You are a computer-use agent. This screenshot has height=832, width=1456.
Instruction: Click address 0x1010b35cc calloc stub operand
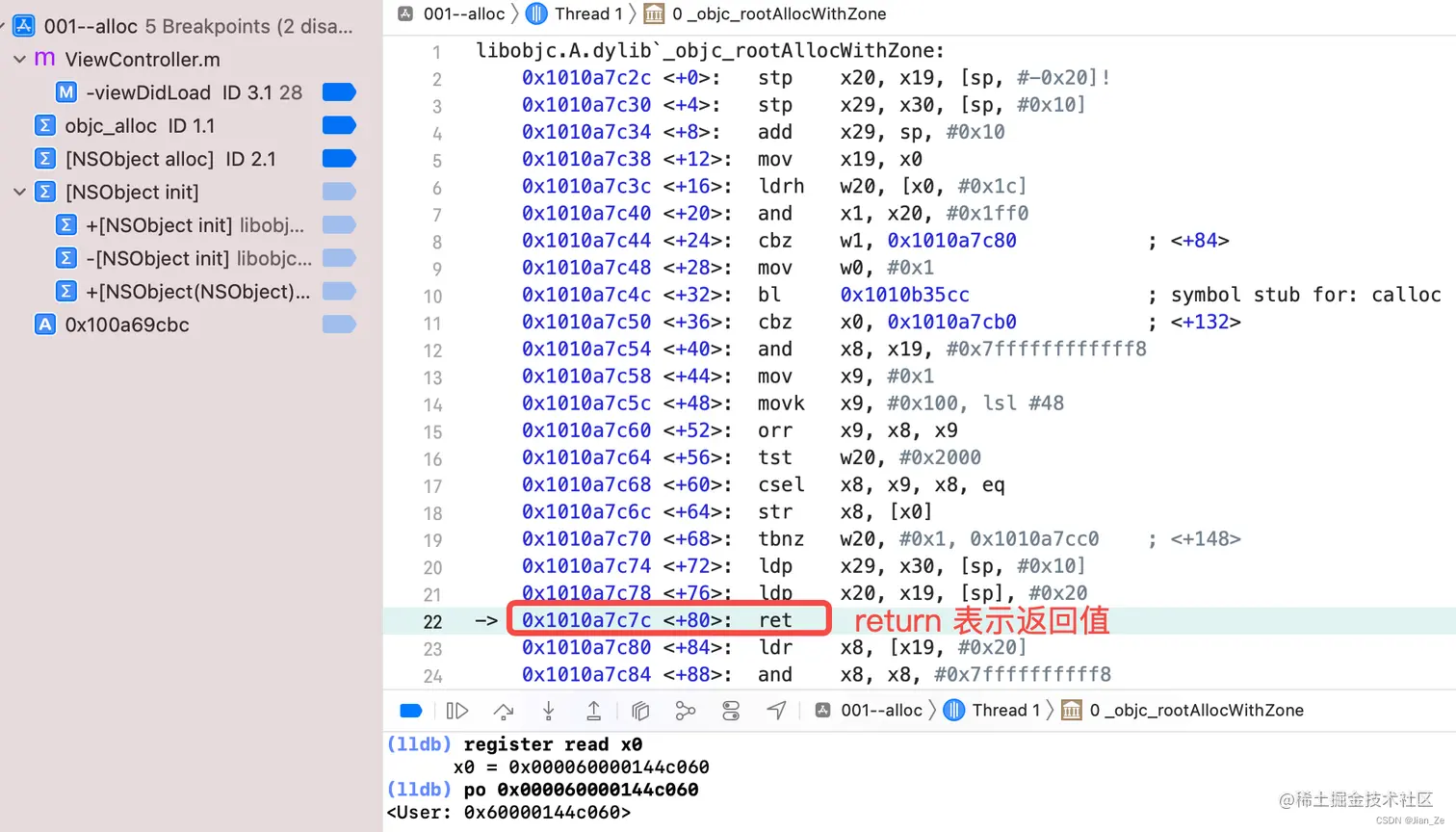point(904,295)
